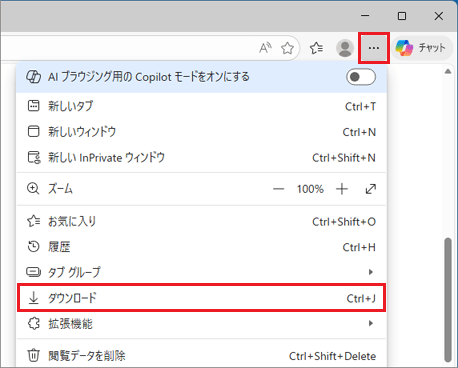The width and height of the screenshot is (458, 368).
Task: Add this page to favorites star icon
Action: [287, 48]
